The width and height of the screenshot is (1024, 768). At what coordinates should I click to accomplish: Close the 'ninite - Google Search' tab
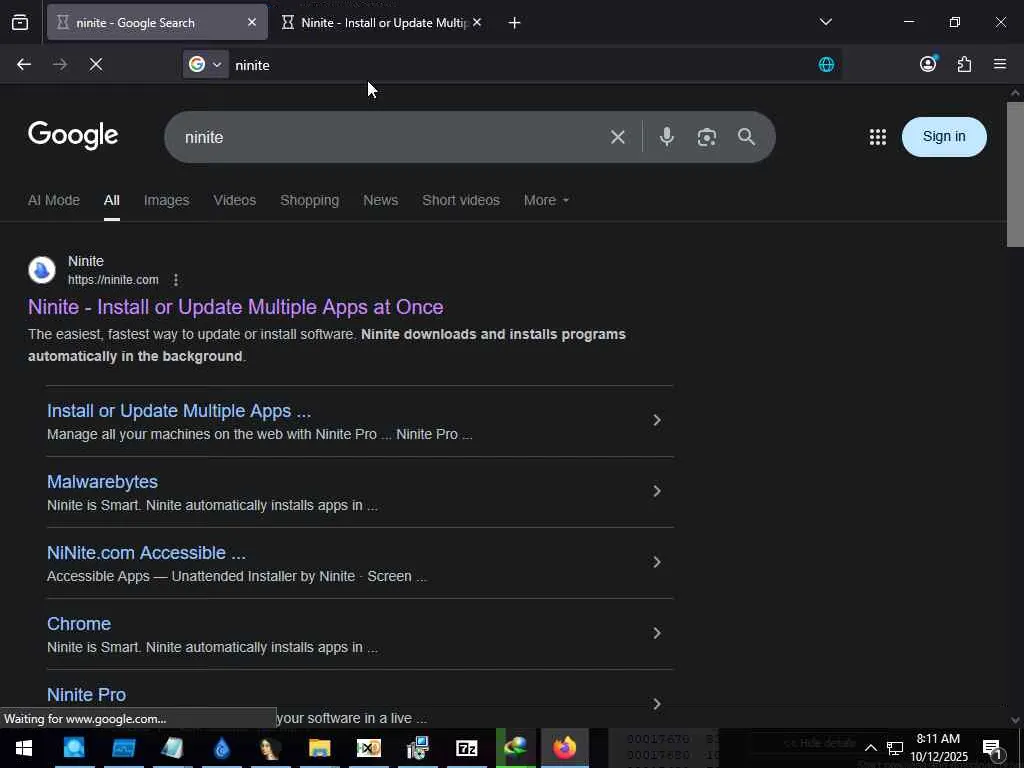click(x=252, y=23)
